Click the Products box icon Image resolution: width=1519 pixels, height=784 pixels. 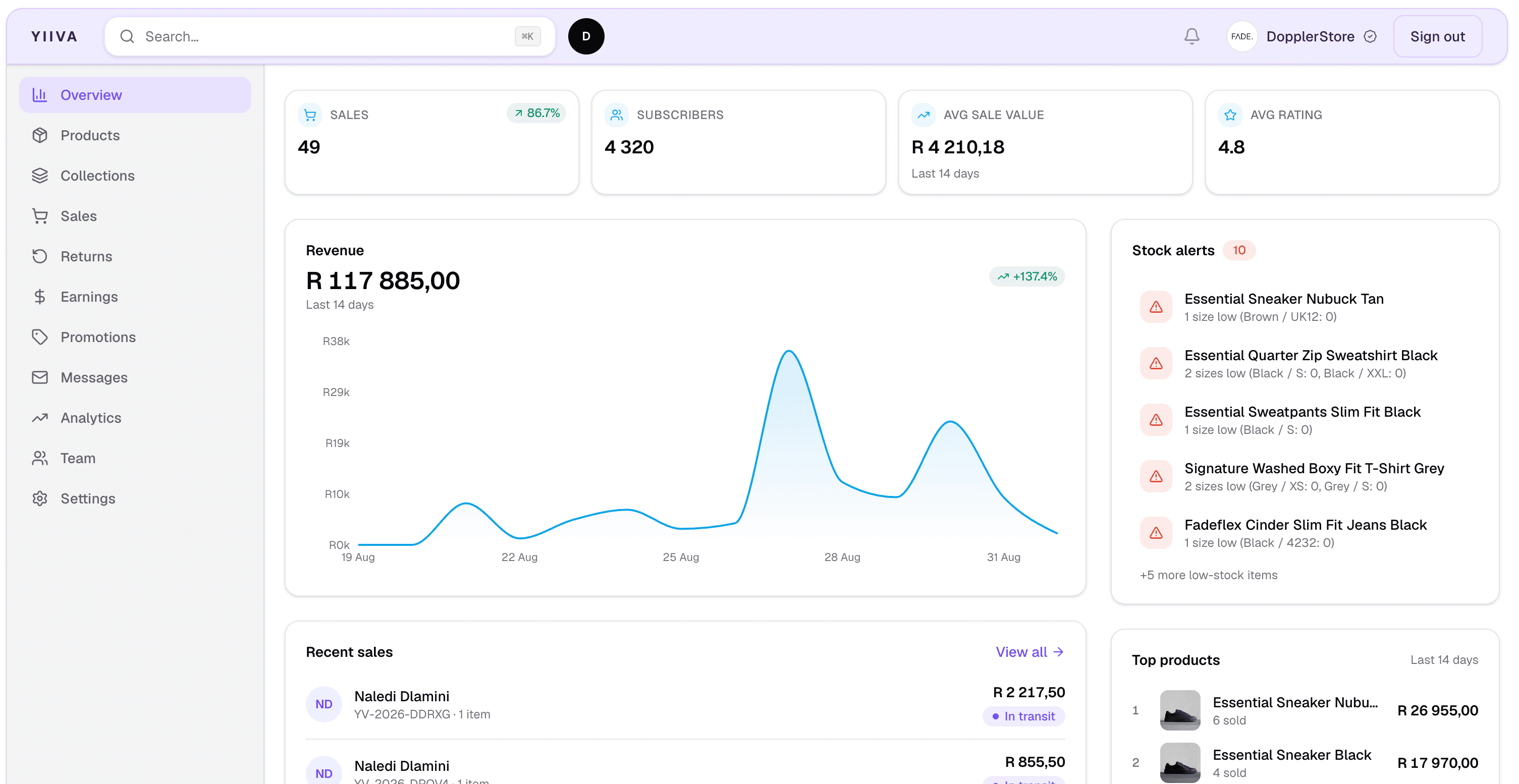[39, 135]
